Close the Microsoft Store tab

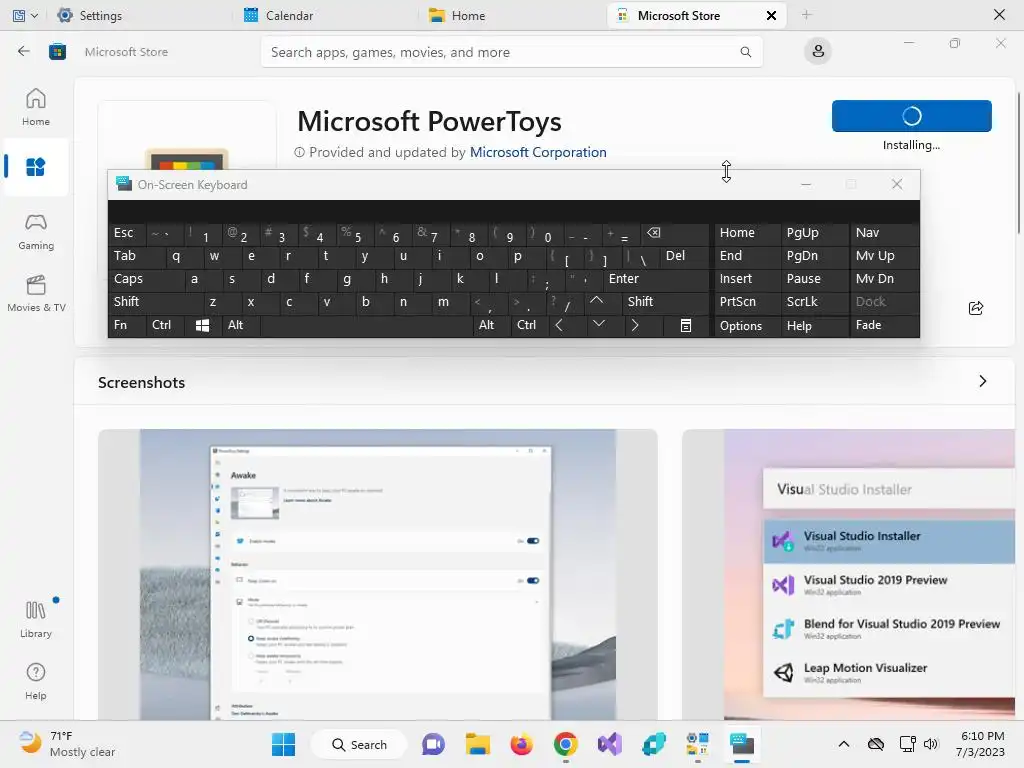(x=771, y=15)
